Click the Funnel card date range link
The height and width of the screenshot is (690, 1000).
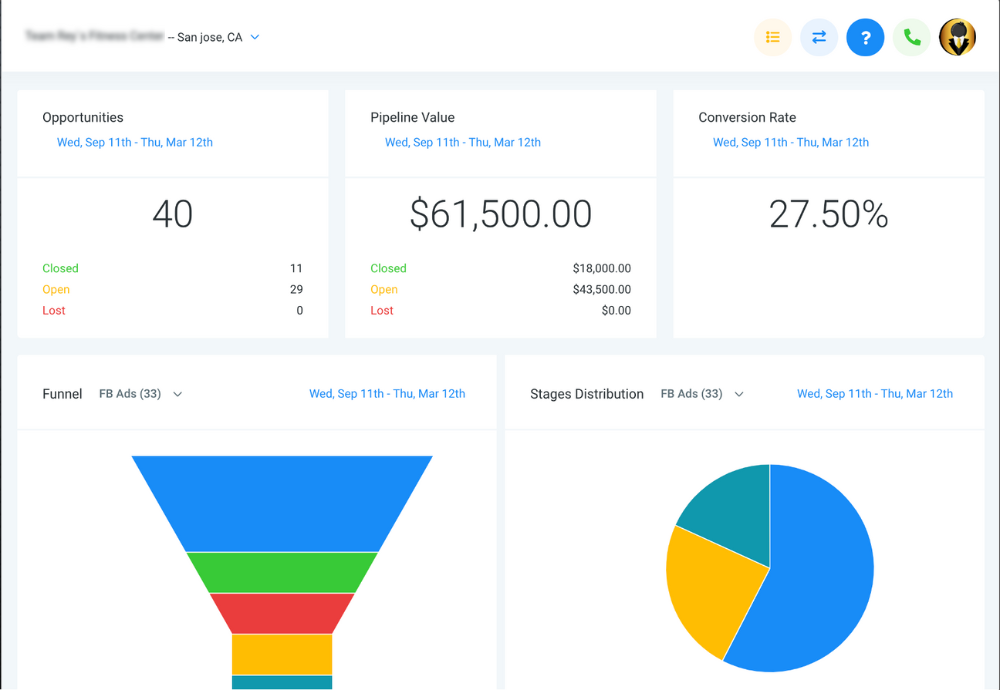387,394
